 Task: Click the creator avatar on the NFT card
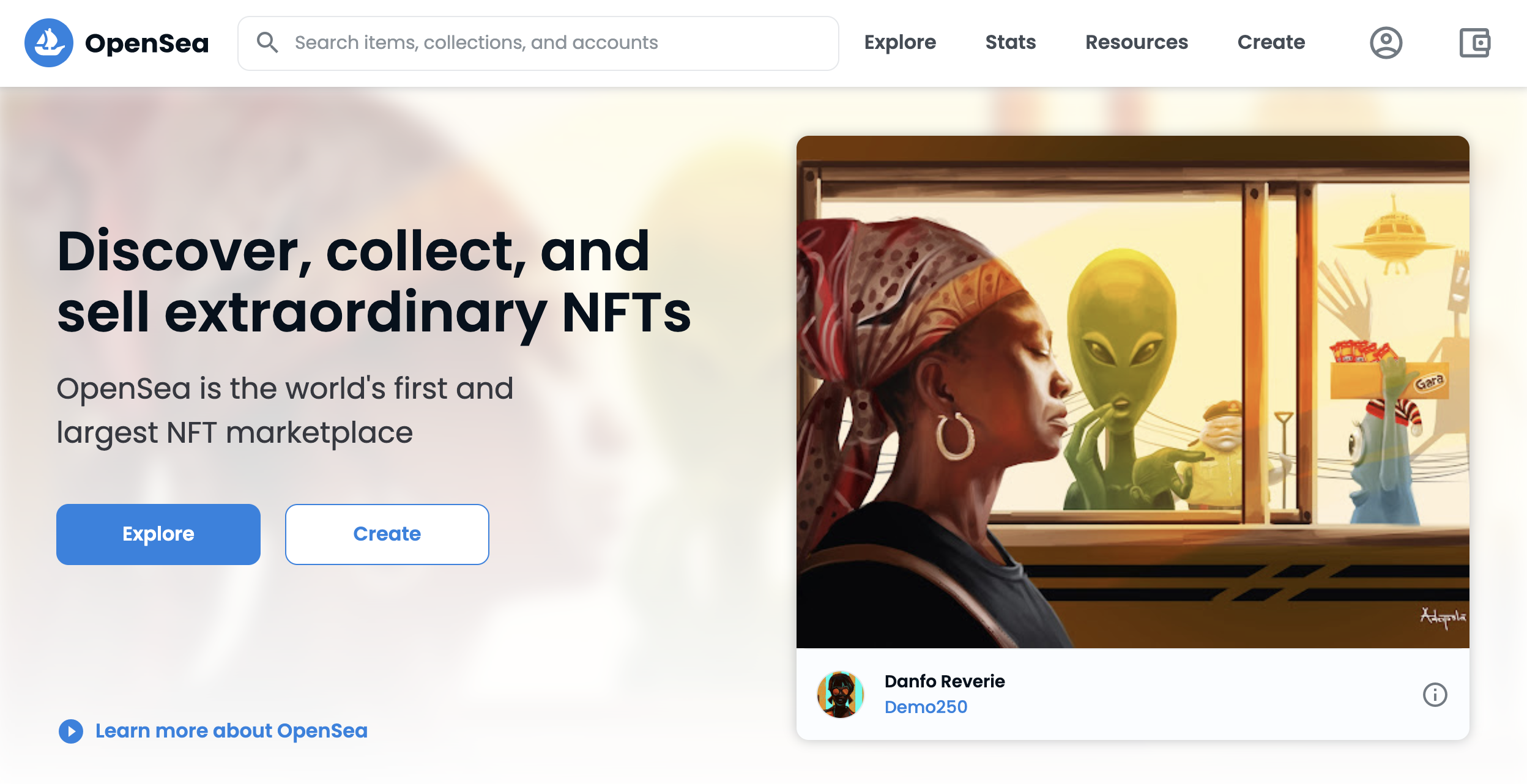pos(841,694)
